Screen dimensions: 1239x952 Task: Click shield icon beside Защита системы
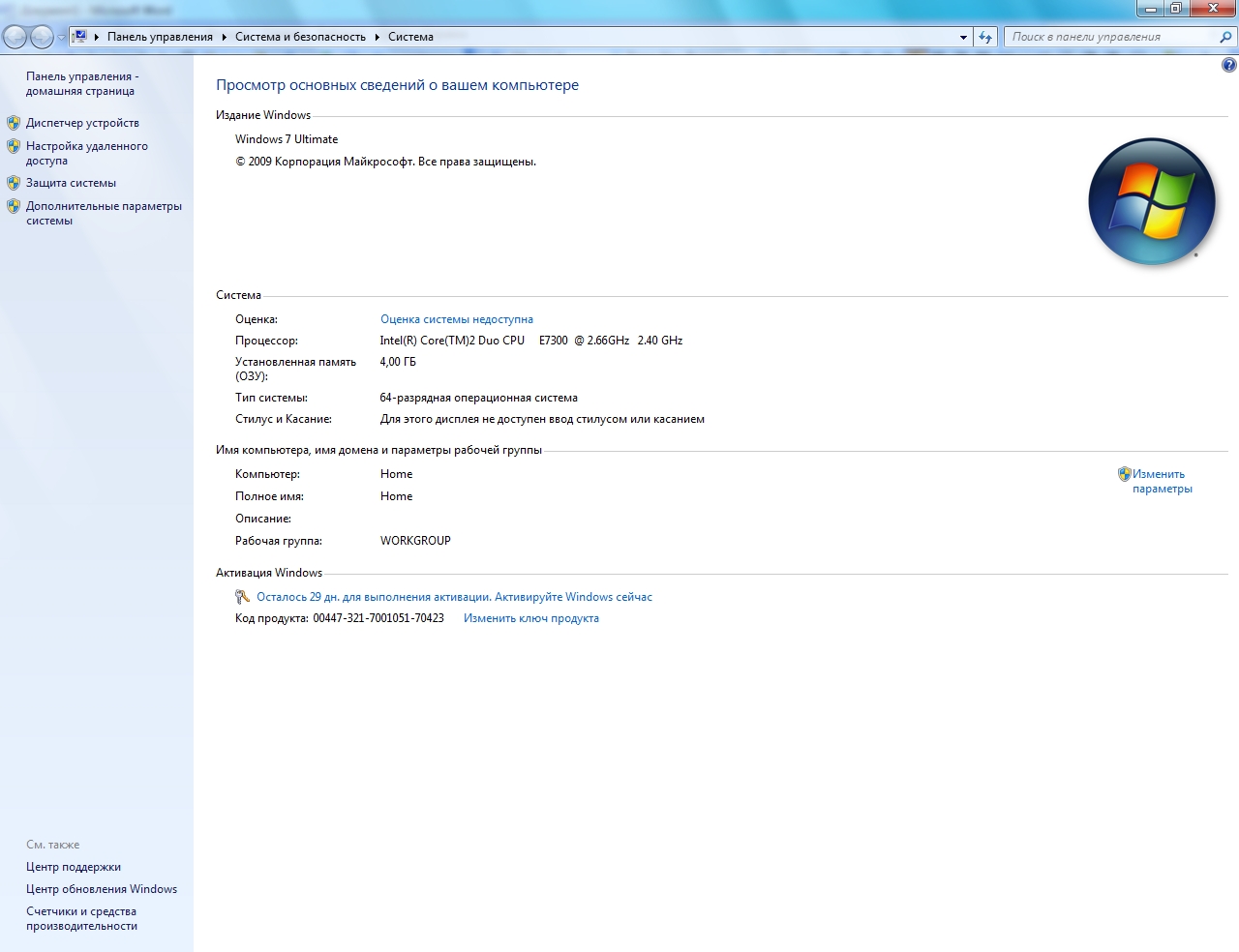(x=14, y=183)
